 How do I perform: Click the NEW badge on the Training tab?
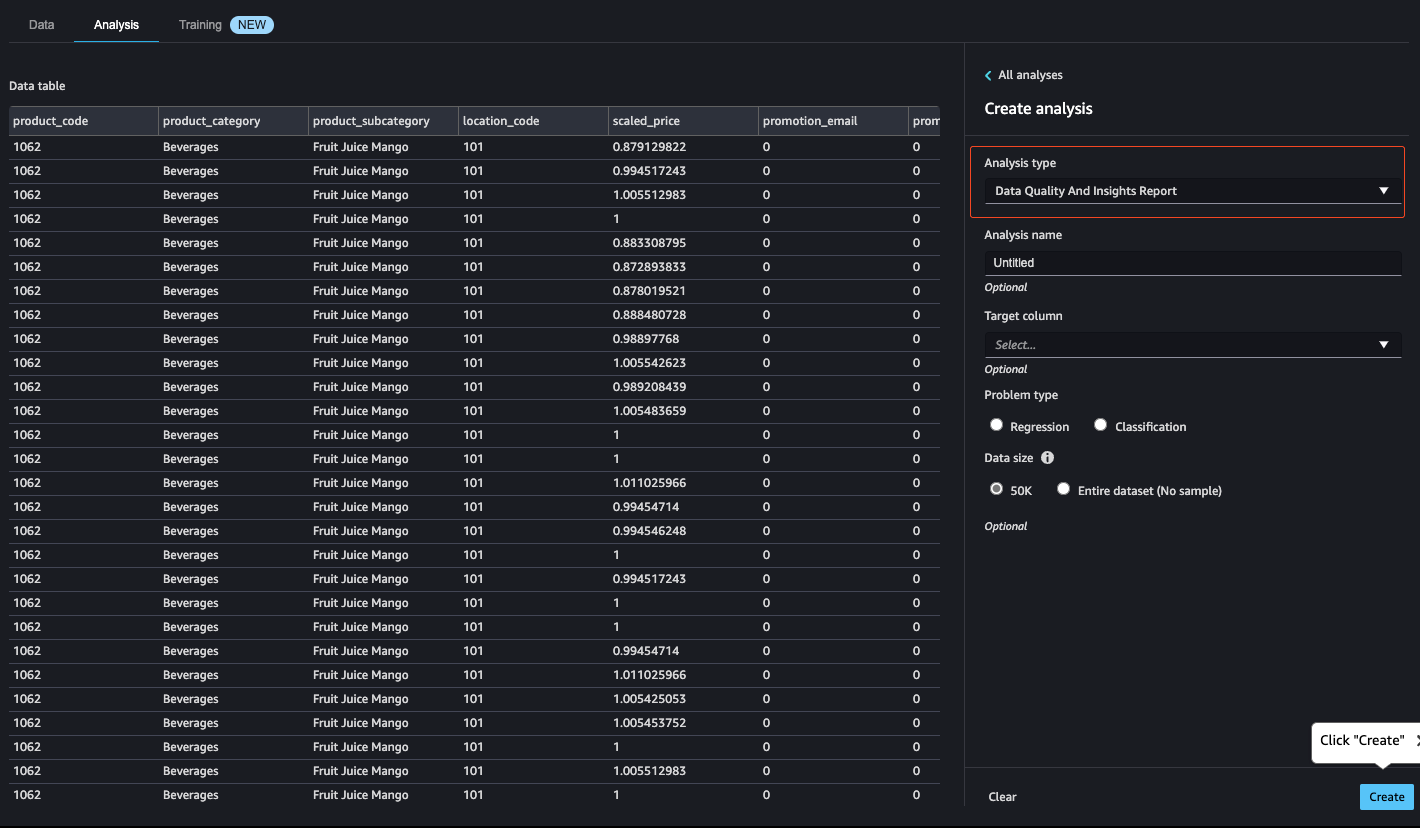pyautogui.click(x=252, y=25)
